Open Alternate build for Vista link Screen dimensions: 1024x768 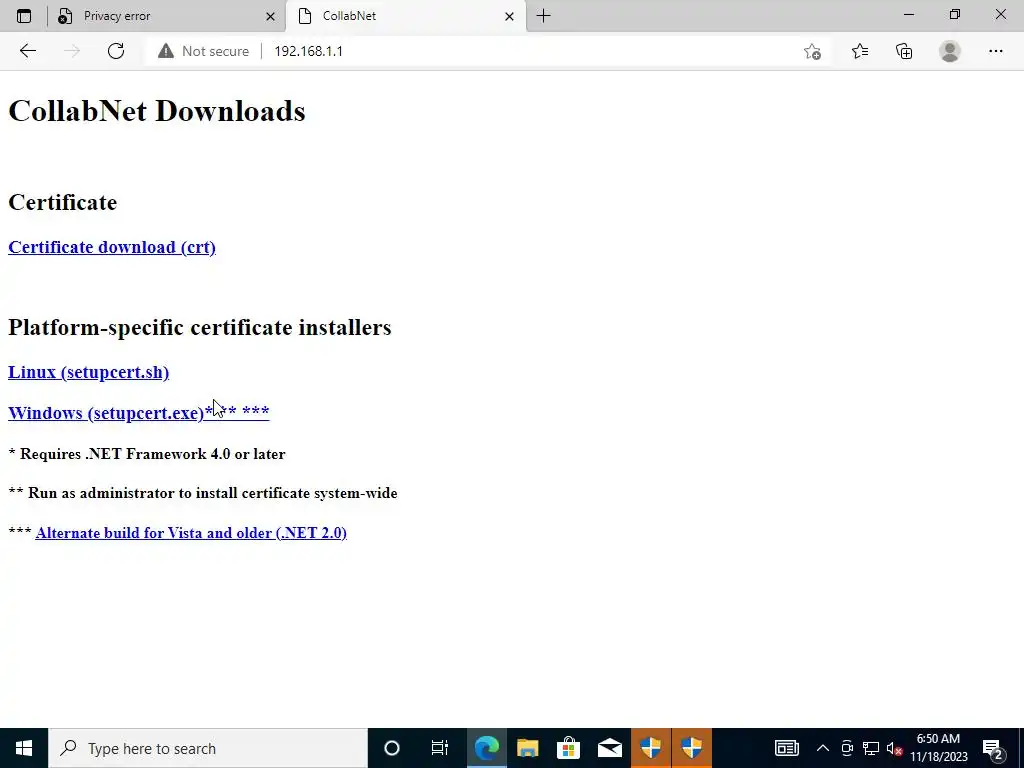point(191,533)
